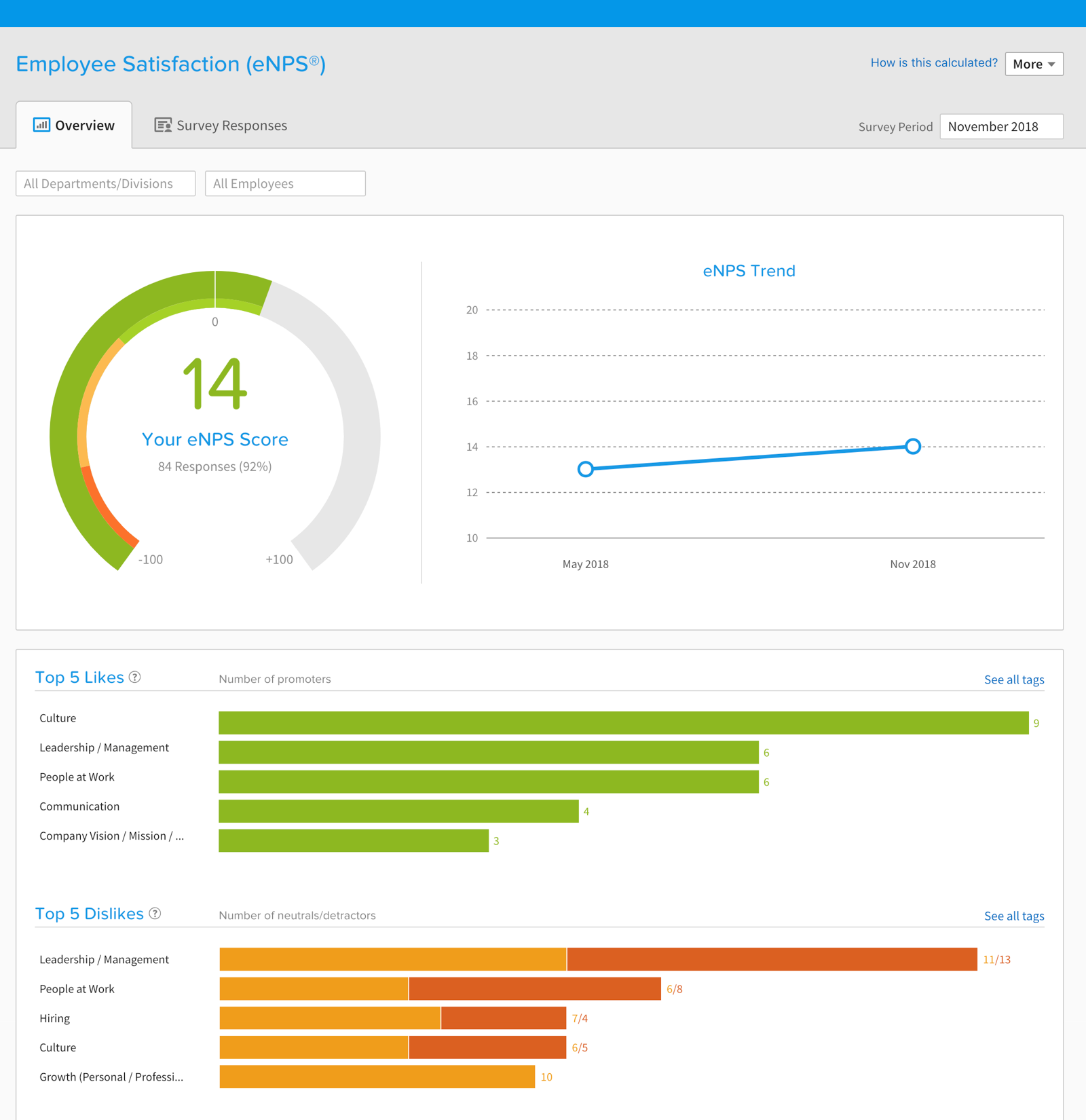Click the Overview tab chart icon

(x=41, y=125)
